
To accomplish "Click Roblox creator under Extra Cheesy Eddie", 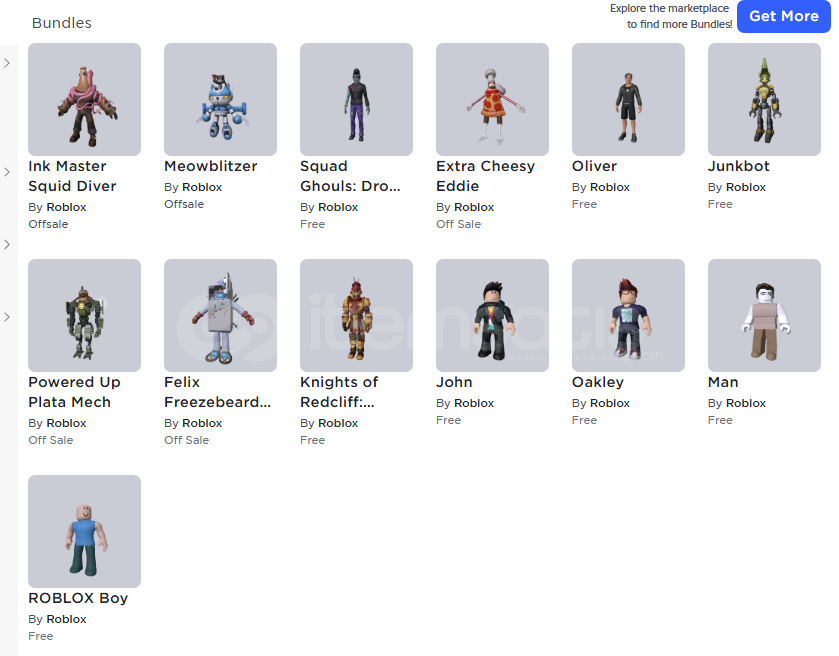I will [x=474, y=207].
